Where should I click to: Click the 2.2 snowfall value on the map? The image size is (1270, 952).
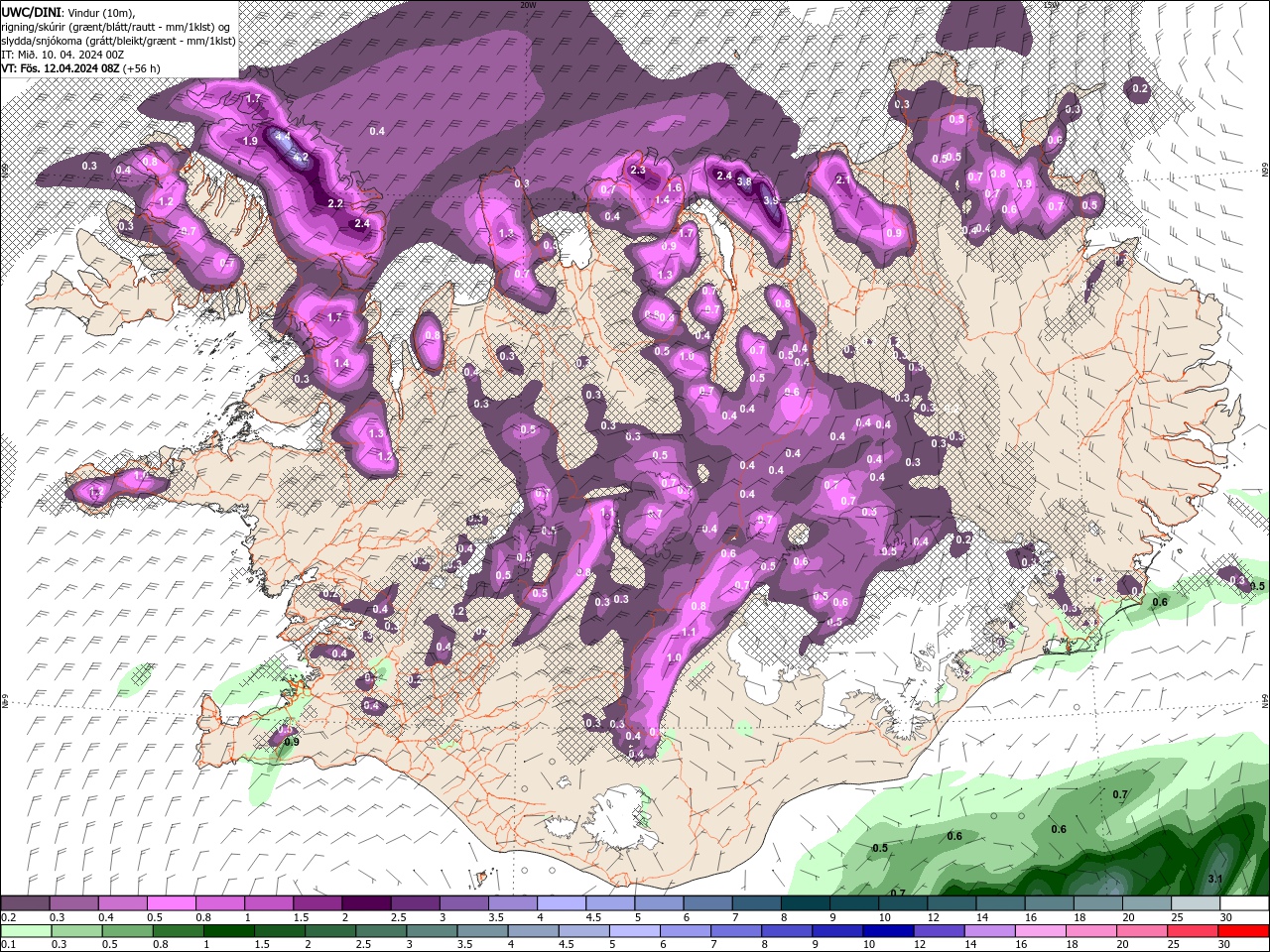coord(335,203)
